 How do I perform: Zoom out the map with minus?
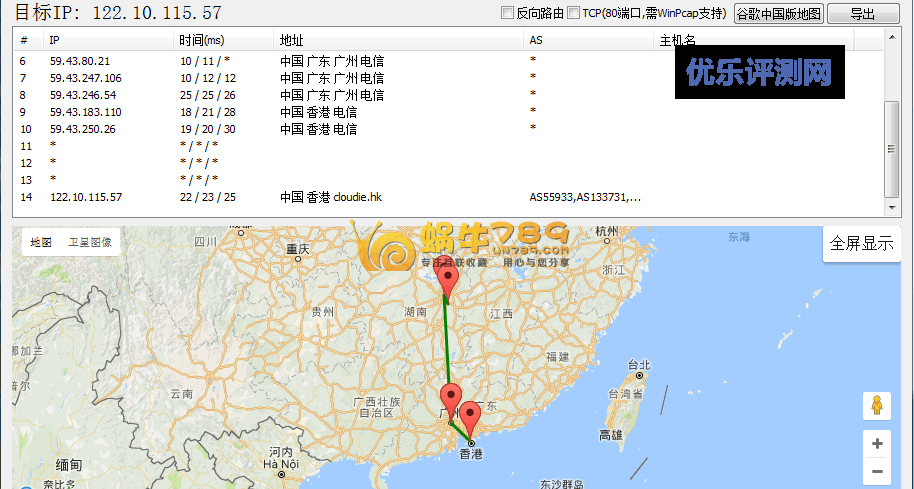click(x=877, y=472)
